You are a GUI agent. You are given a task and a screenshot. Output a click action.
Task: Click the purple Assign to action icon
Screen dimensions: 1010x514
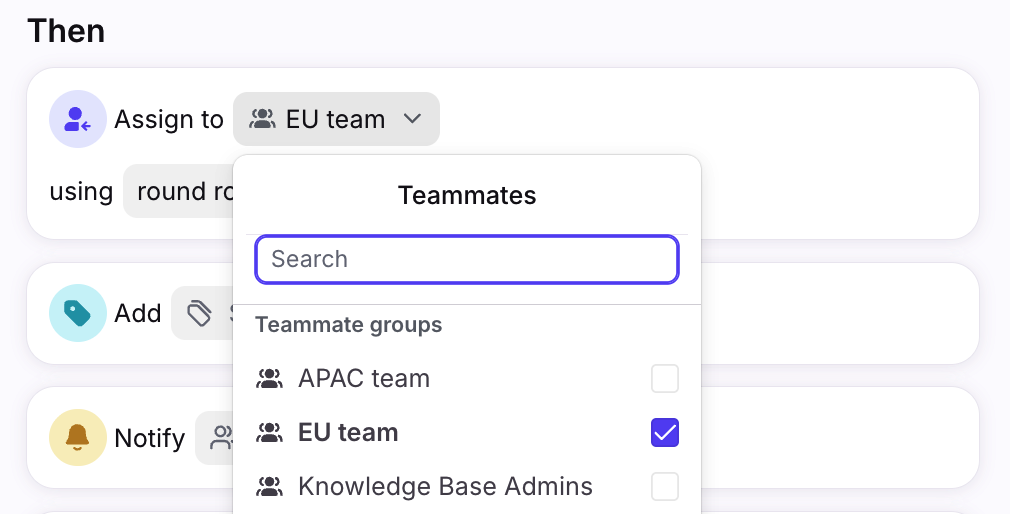tap(77, 119)
